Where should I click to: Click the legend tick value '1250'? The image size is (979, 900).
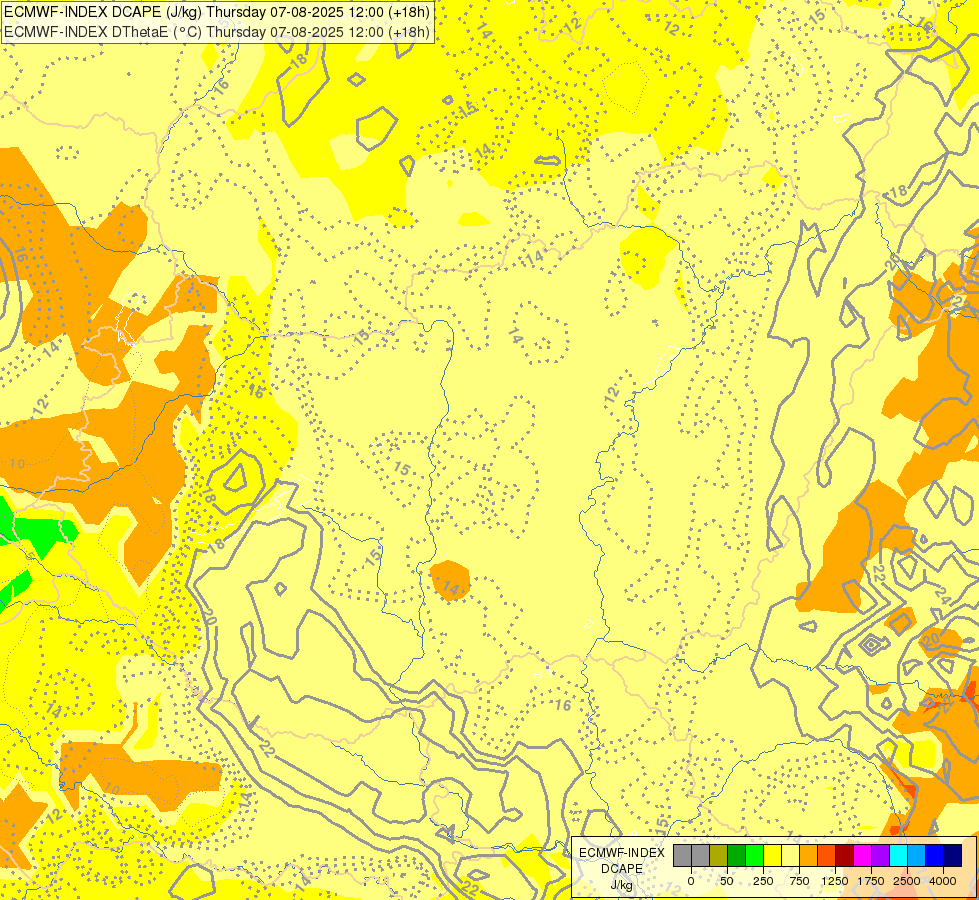coord(835,881)
